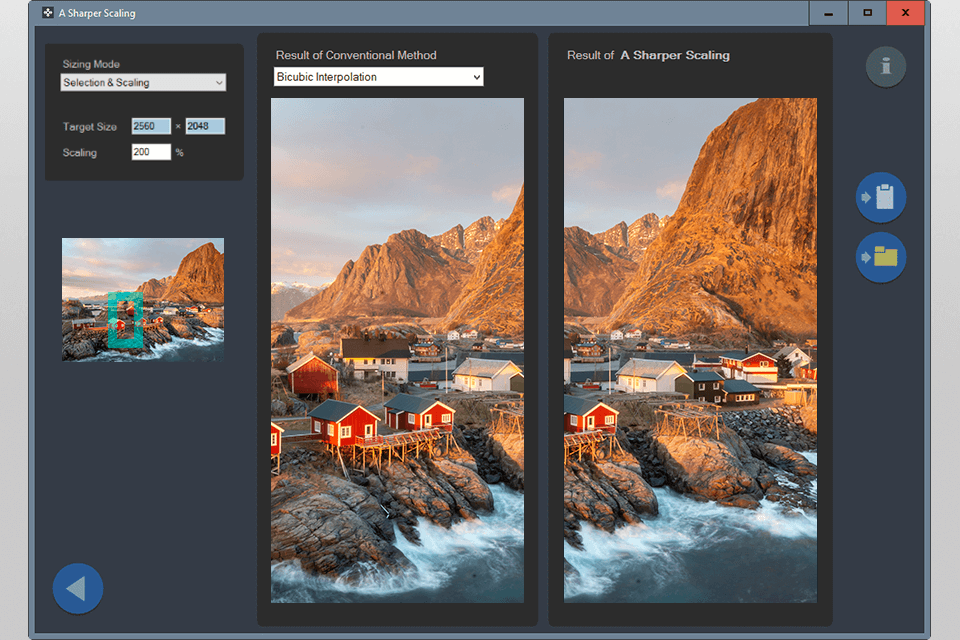Viewport: 960px width, 640px height.
Task: Open the info button
Action: pos(885,66)
